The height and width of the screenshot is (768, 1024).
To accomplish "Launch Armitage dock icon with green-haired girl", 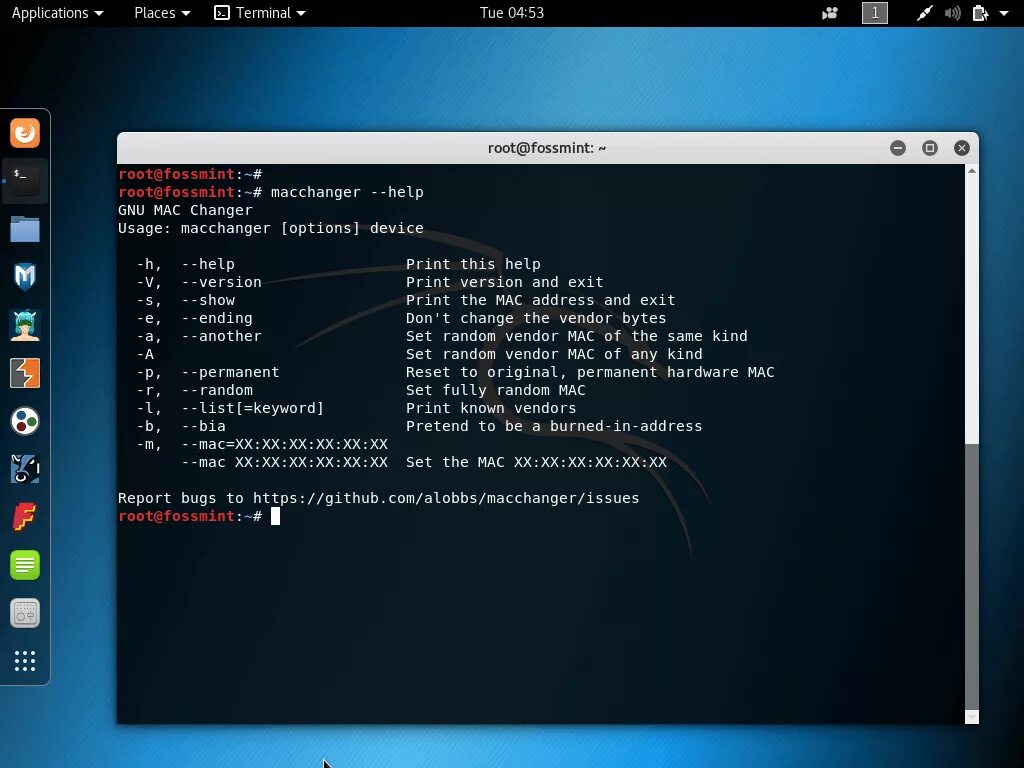I will click(x=25, y=325).
